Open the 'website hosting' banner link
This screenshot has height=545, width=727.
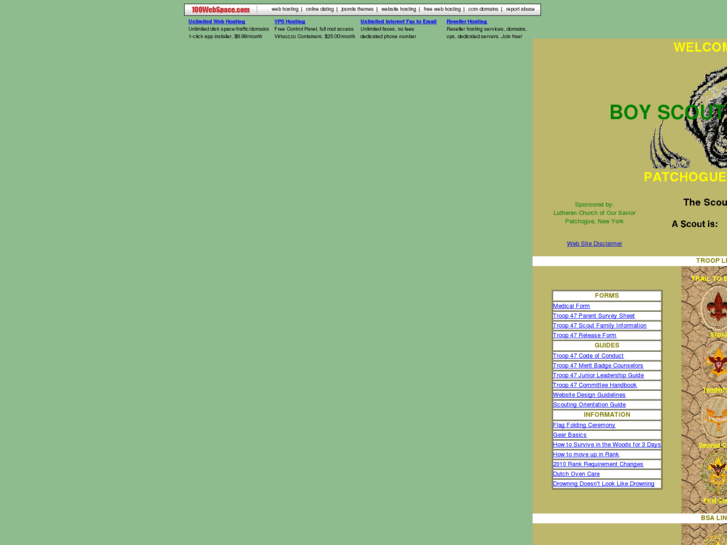pos(398,9)
